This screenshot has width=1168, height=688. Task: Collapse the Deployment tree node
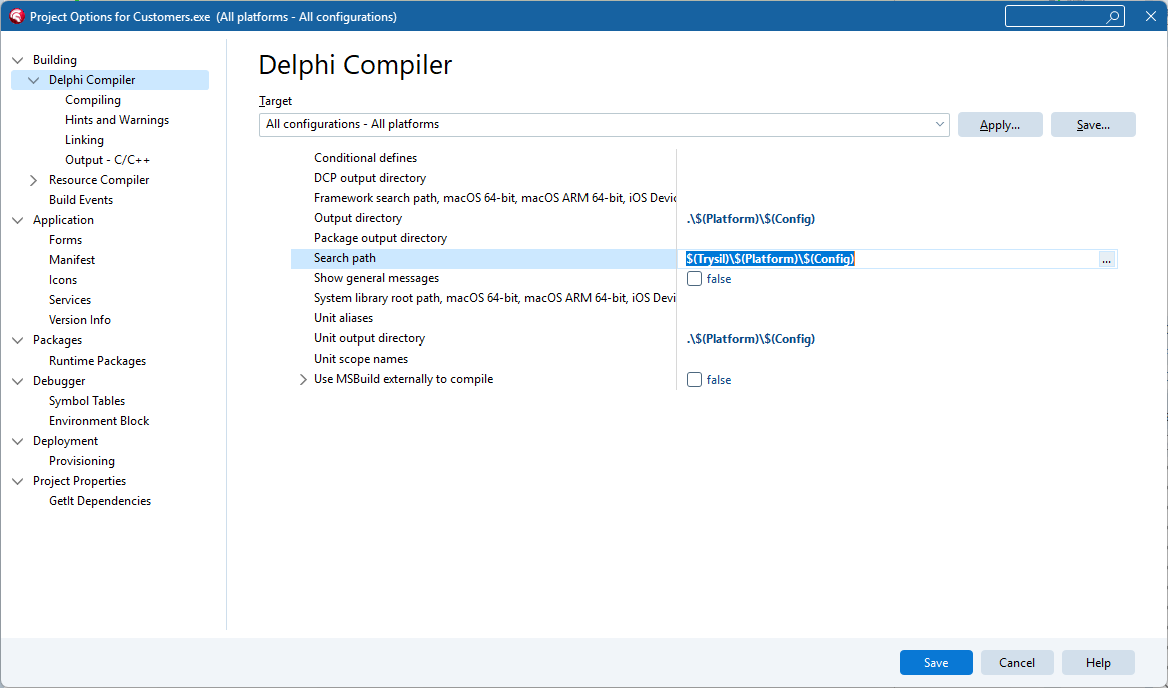click(18, 442)
